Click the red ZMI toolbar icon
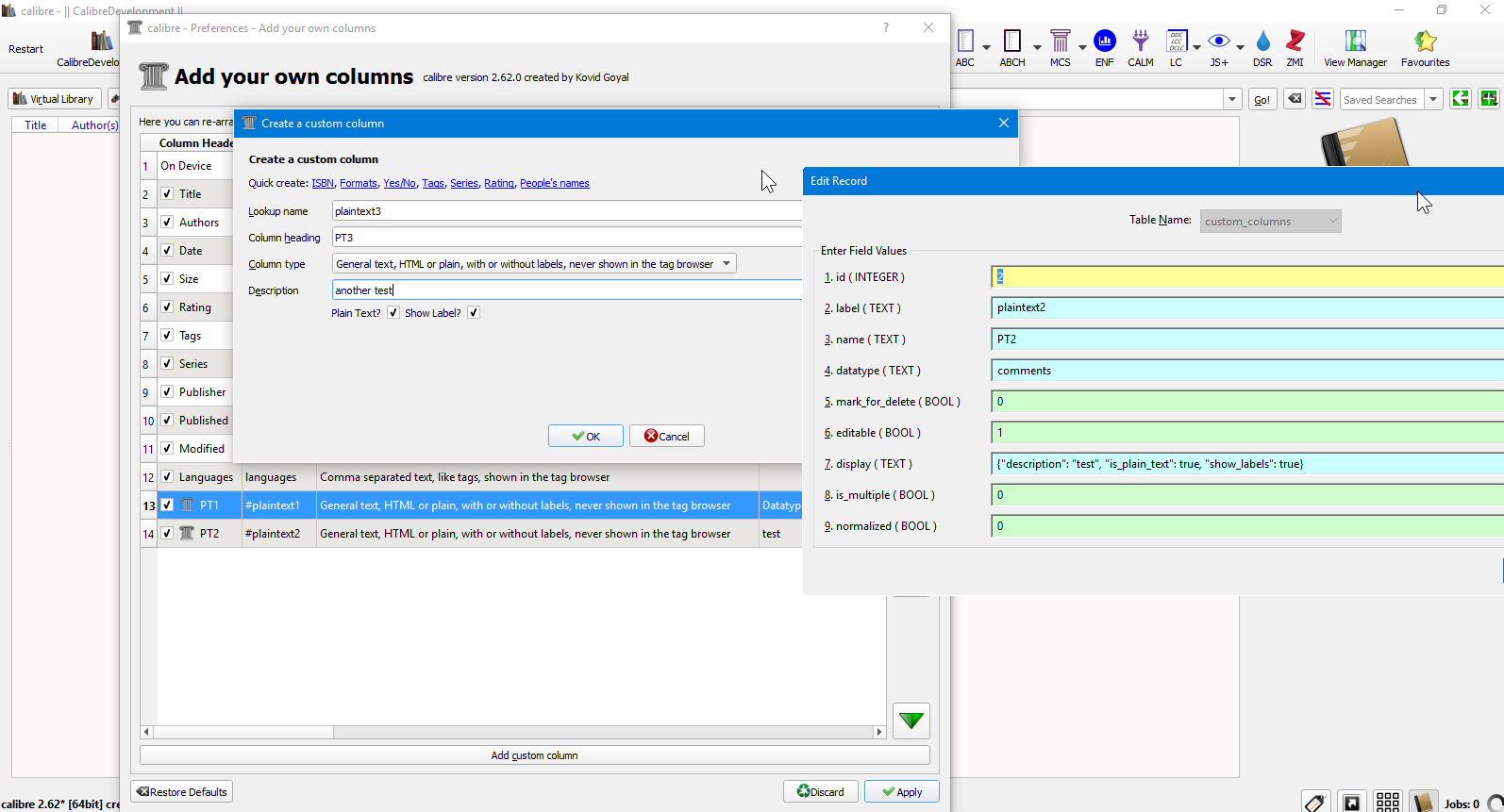Viewport: 1504px width, 812px height. point(1295,41)
